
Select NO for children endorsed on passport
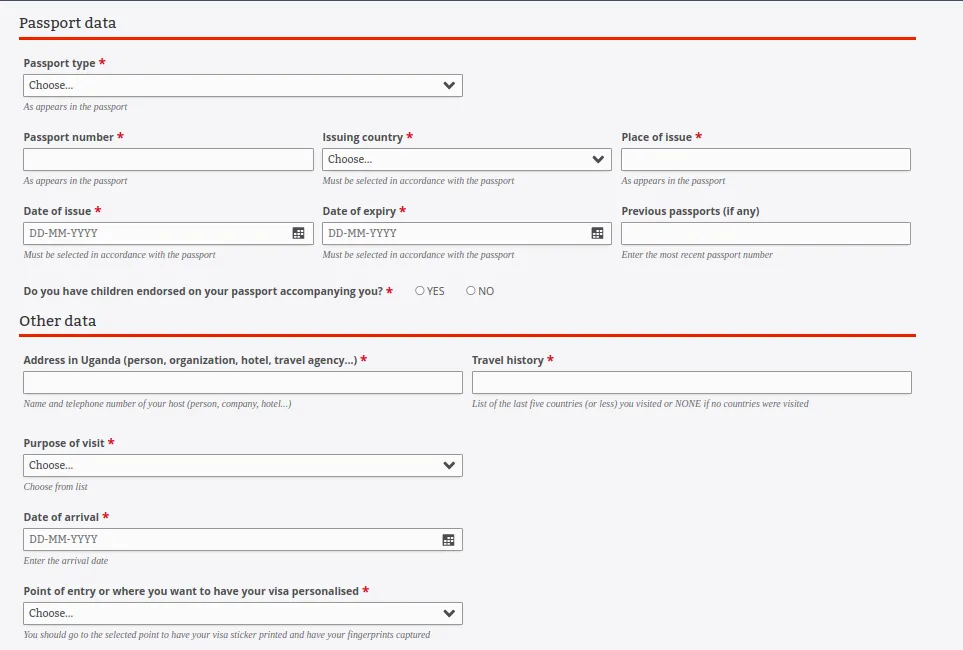click(470, 291)
